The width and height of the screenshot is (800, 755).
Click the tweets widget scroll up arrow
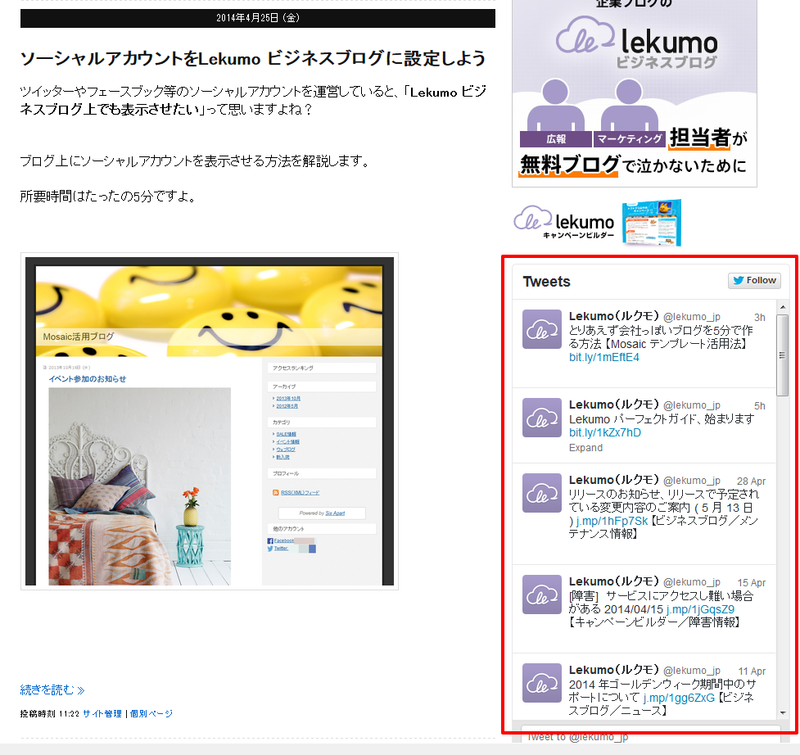point(782,307)
